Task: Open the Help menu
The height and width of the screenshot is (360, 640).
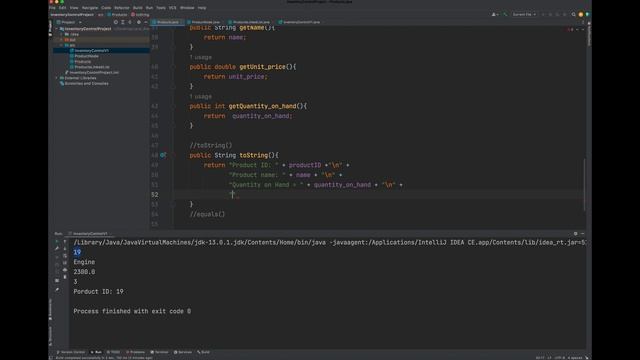Action: pos(202,8)
